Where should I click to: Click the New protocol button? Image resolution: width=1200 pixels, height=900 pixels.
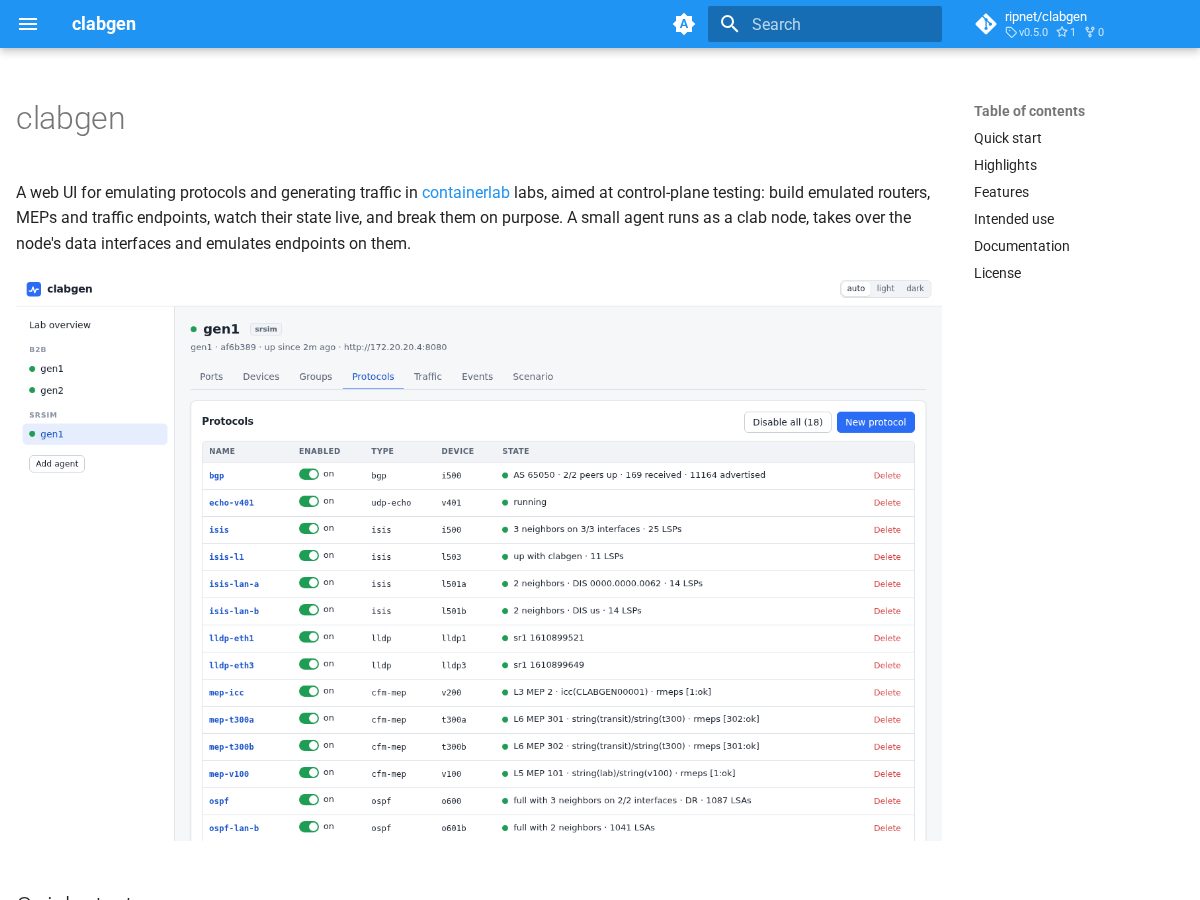tap(876, 422)
